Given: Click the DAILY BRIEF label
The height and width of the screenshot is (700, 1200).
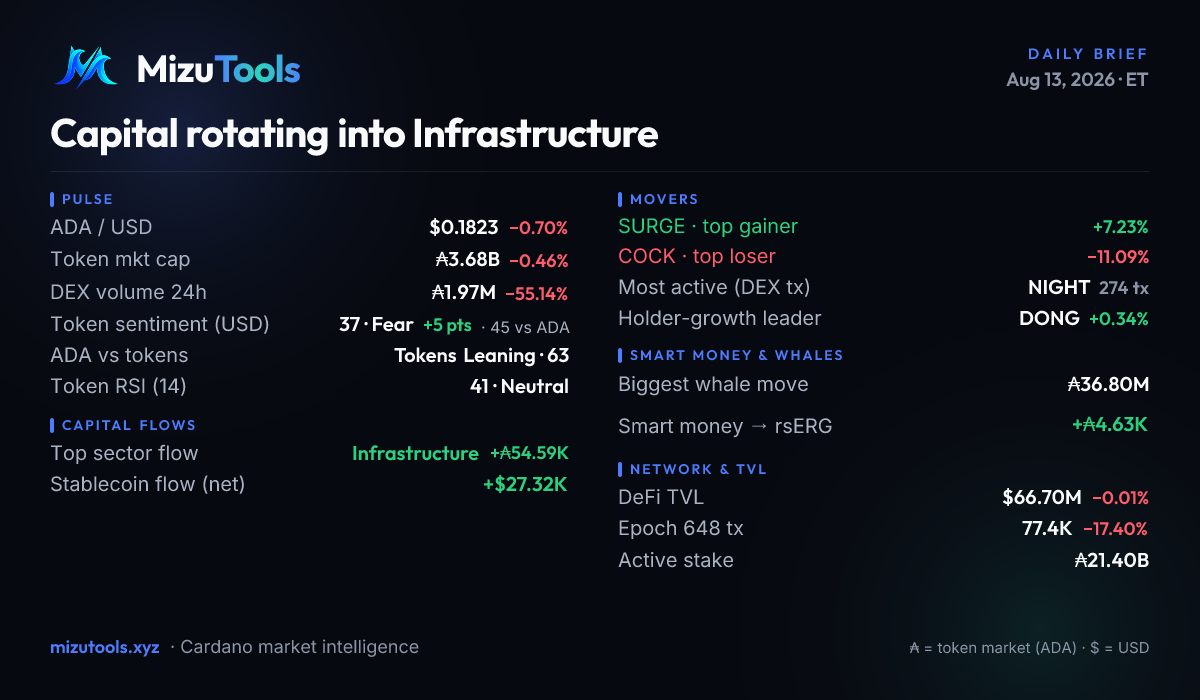Looking at the screenshot, I should click(x=1088, y=54).
